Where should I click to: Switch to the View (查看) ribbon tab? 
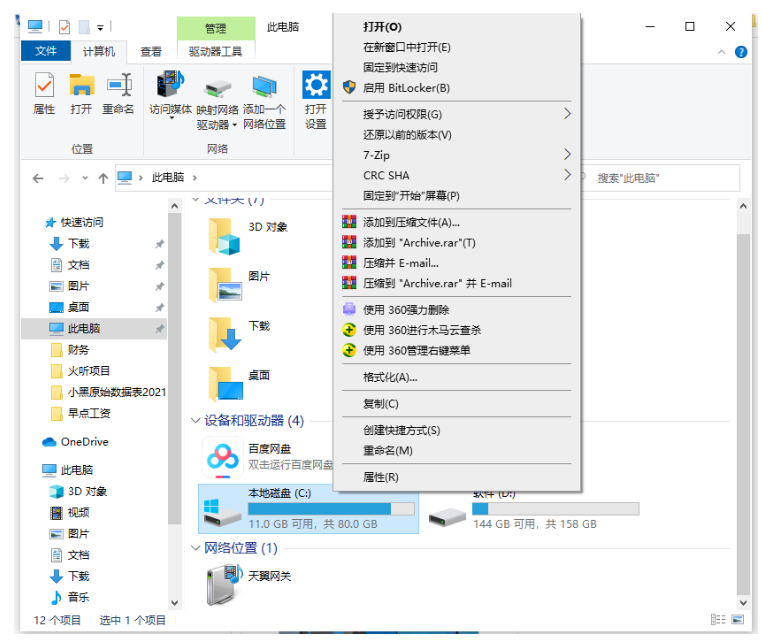coord(151,51)
